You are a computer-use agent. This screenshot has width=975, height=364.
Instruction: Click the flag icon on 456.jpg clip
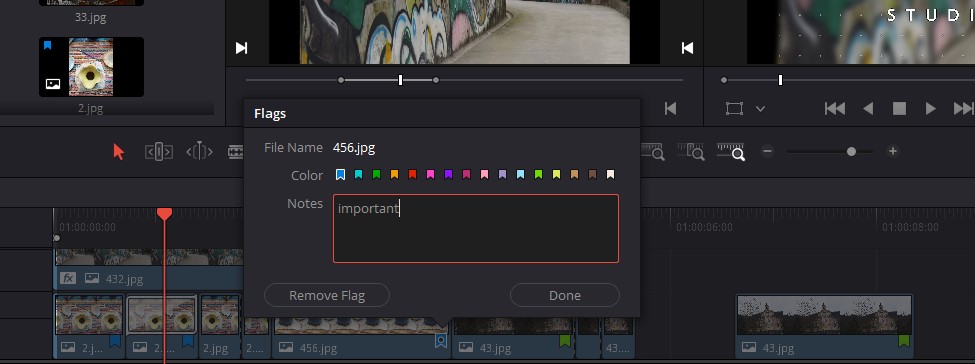tap(441, 340)
